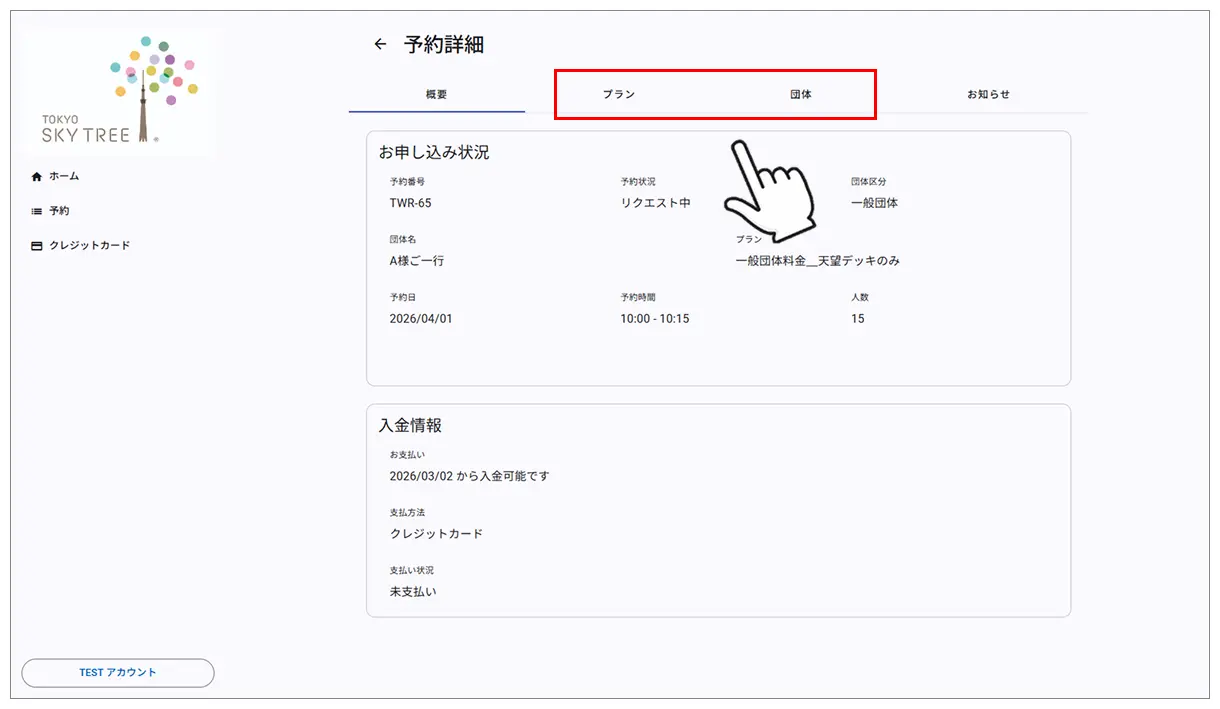View the お知らせ tab
This screenshot has width=1220, height=709.
coord(989,93)
